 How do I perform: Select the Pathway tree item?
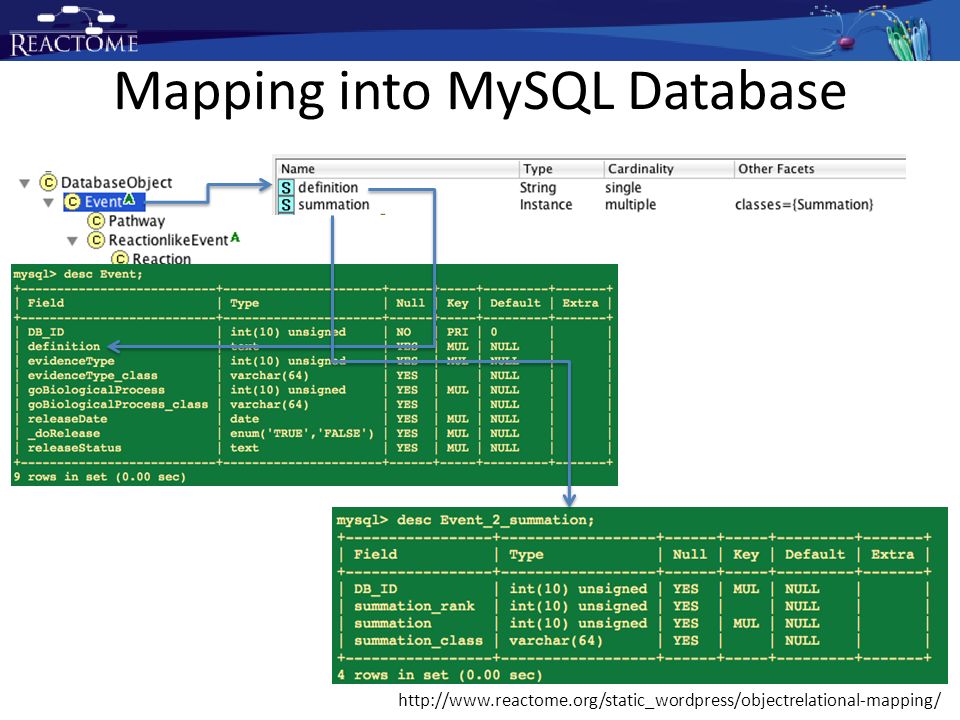click(x=137, y=221)
